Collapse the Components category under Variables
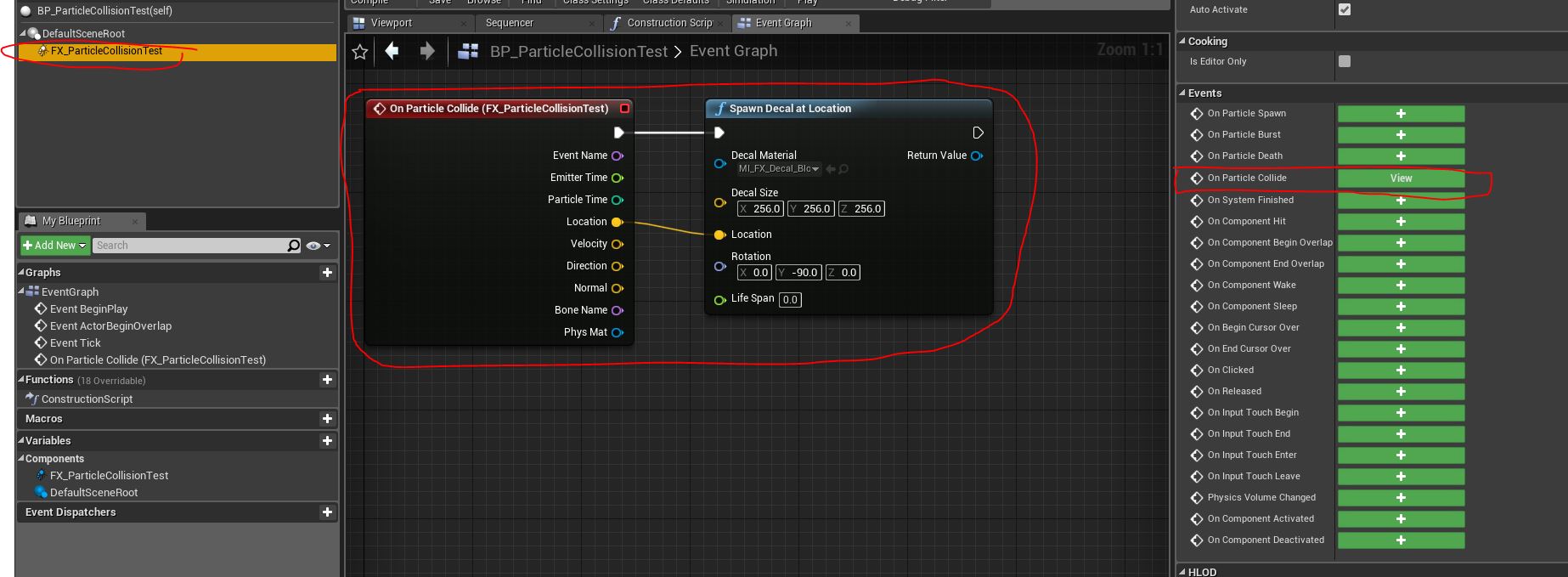Screen dimensions: 1568x577 (21, 458)
